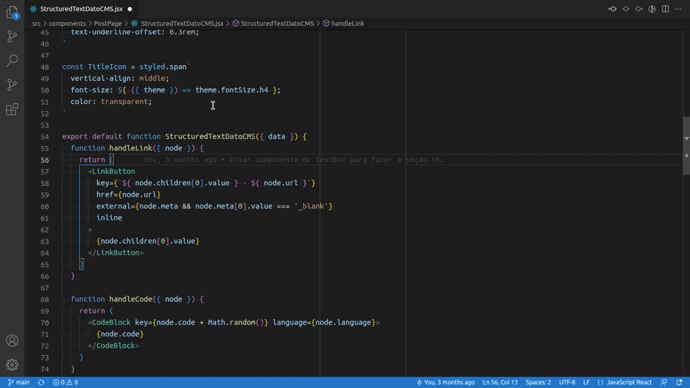690x388 pixels.
Task: Click Ln 56, Col 13 in the status bar
Action: (500, 382)
